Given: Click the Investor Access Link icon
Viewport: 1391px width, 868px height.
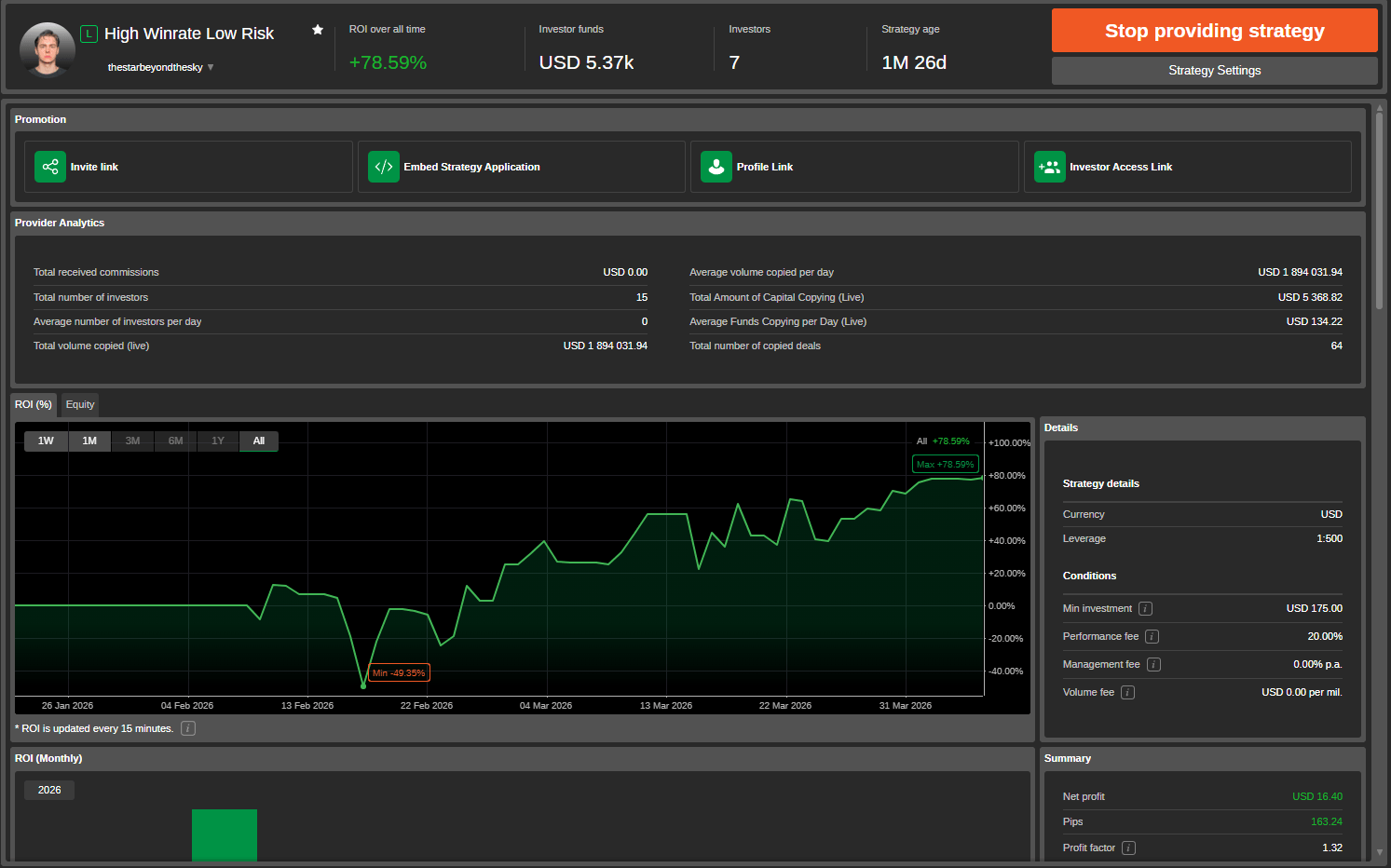Looking at the screenshot, I should [x=1049, y=166].
